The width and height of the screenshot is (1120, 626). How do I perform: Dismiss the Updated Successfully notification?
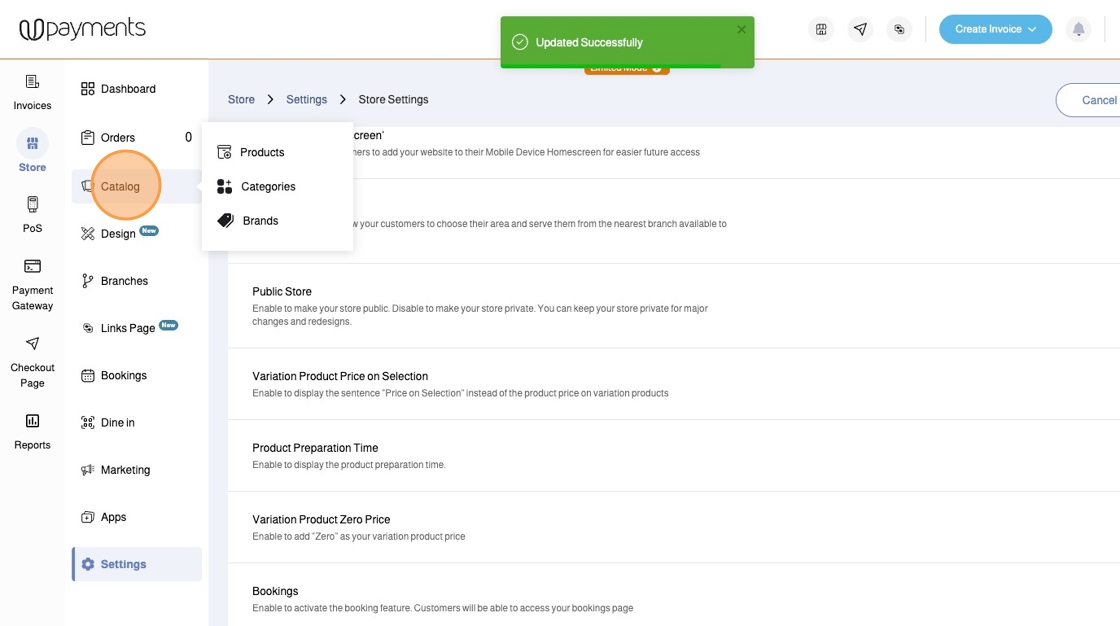pos(741,30)
